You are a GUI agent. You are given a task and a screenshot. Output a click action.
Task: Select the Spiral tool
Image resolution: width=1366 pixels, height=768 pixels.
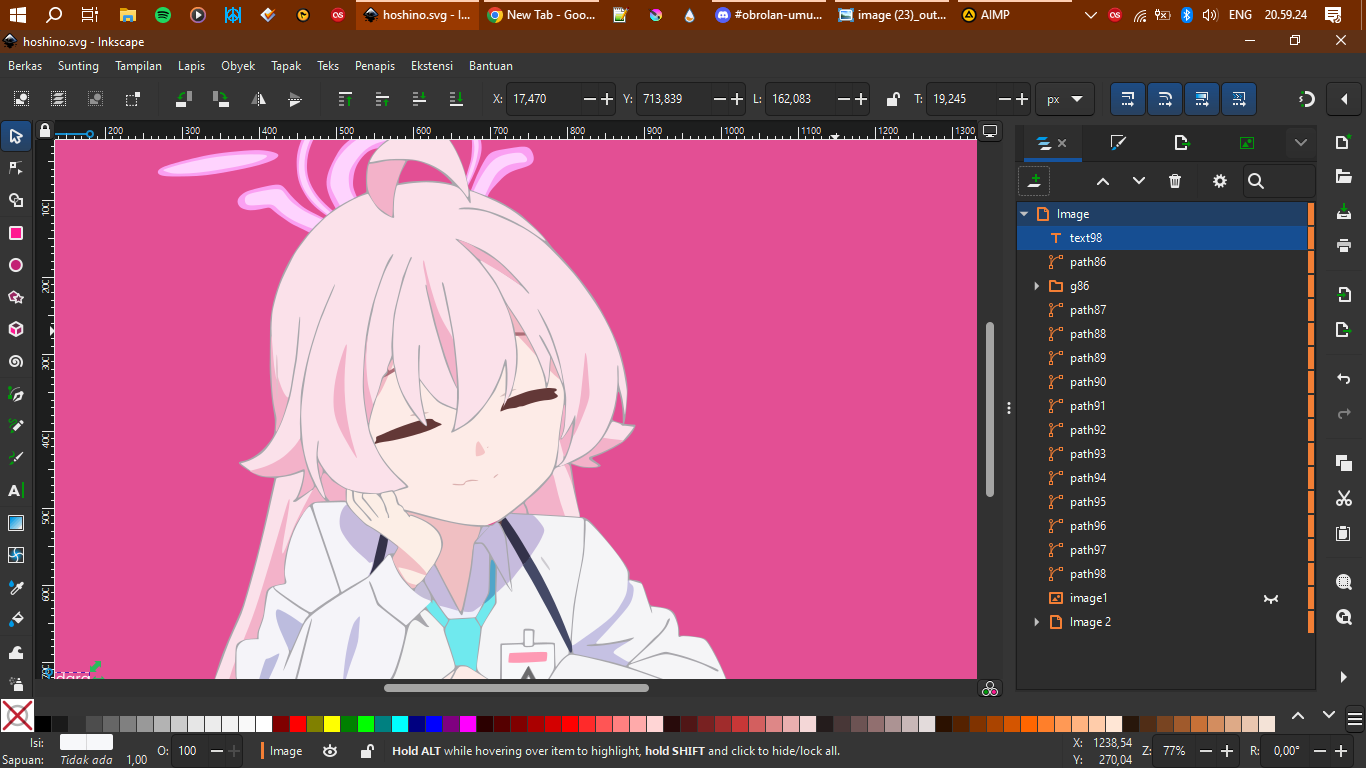pos(16,362)
